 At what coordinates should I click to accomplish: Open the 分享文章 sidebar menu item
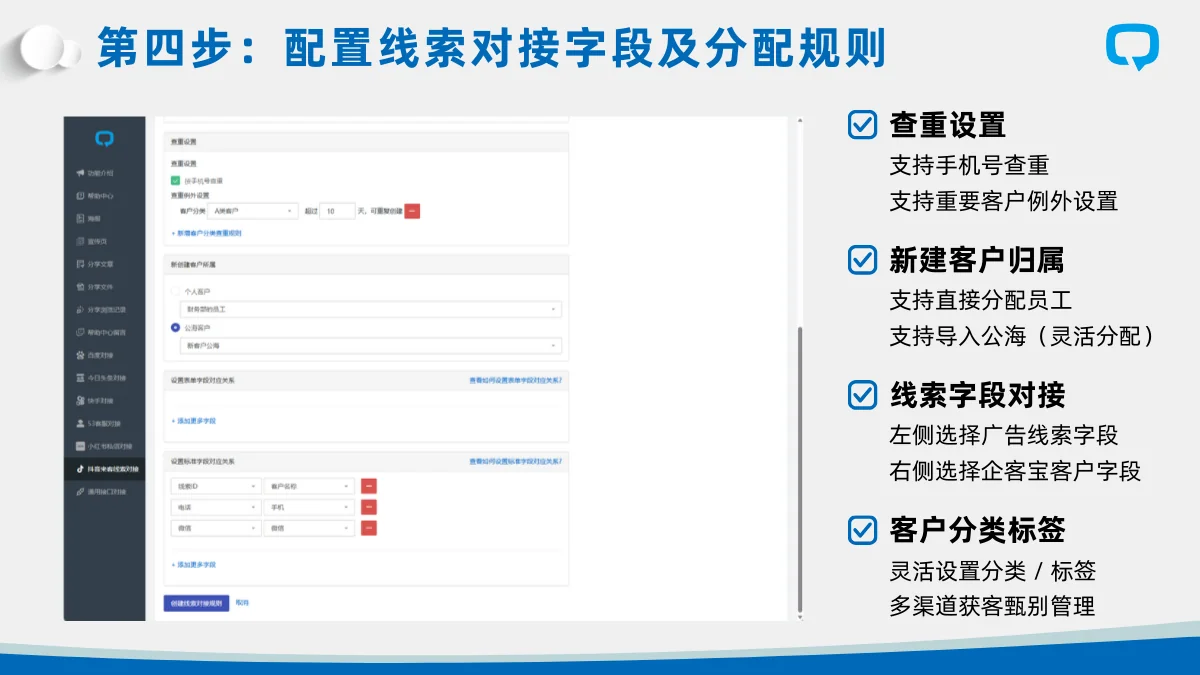pyautogui.click(x=101, y=264)
